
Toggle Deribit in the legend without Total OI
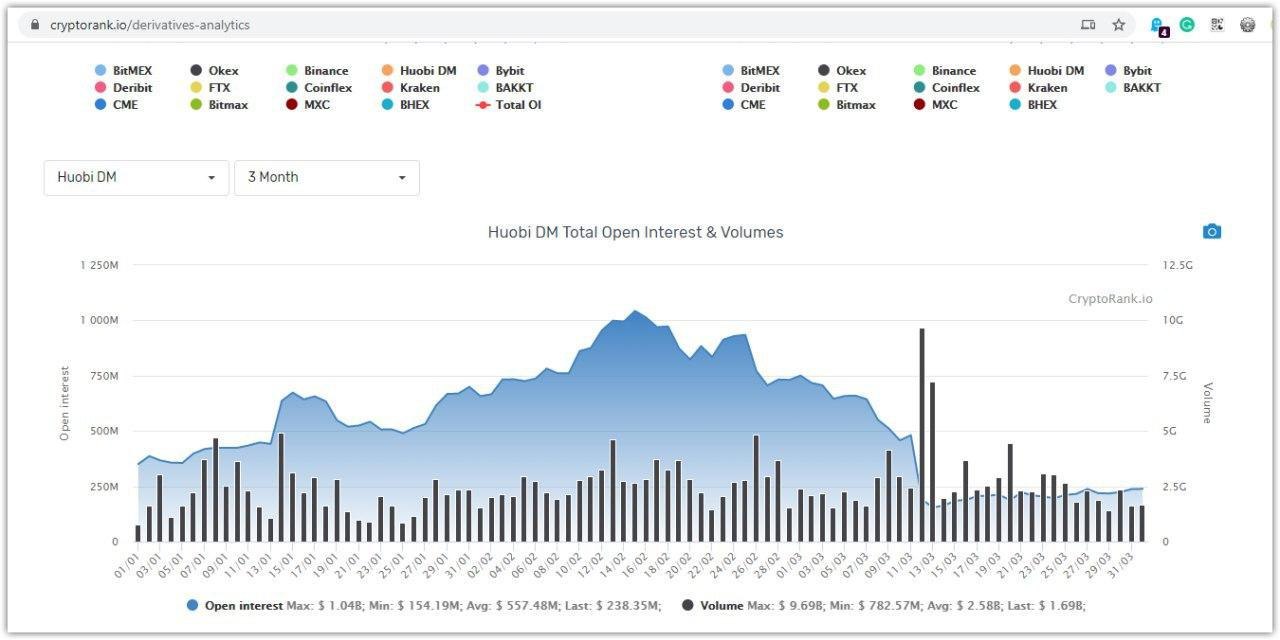[x=751, y=88]
